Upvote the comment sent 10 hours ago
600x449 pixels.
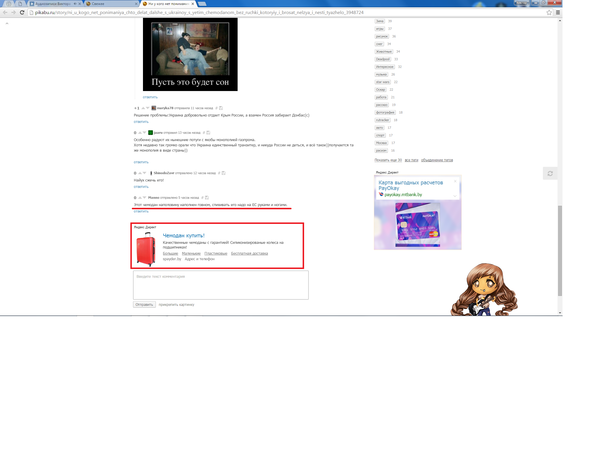click(140, 132)
